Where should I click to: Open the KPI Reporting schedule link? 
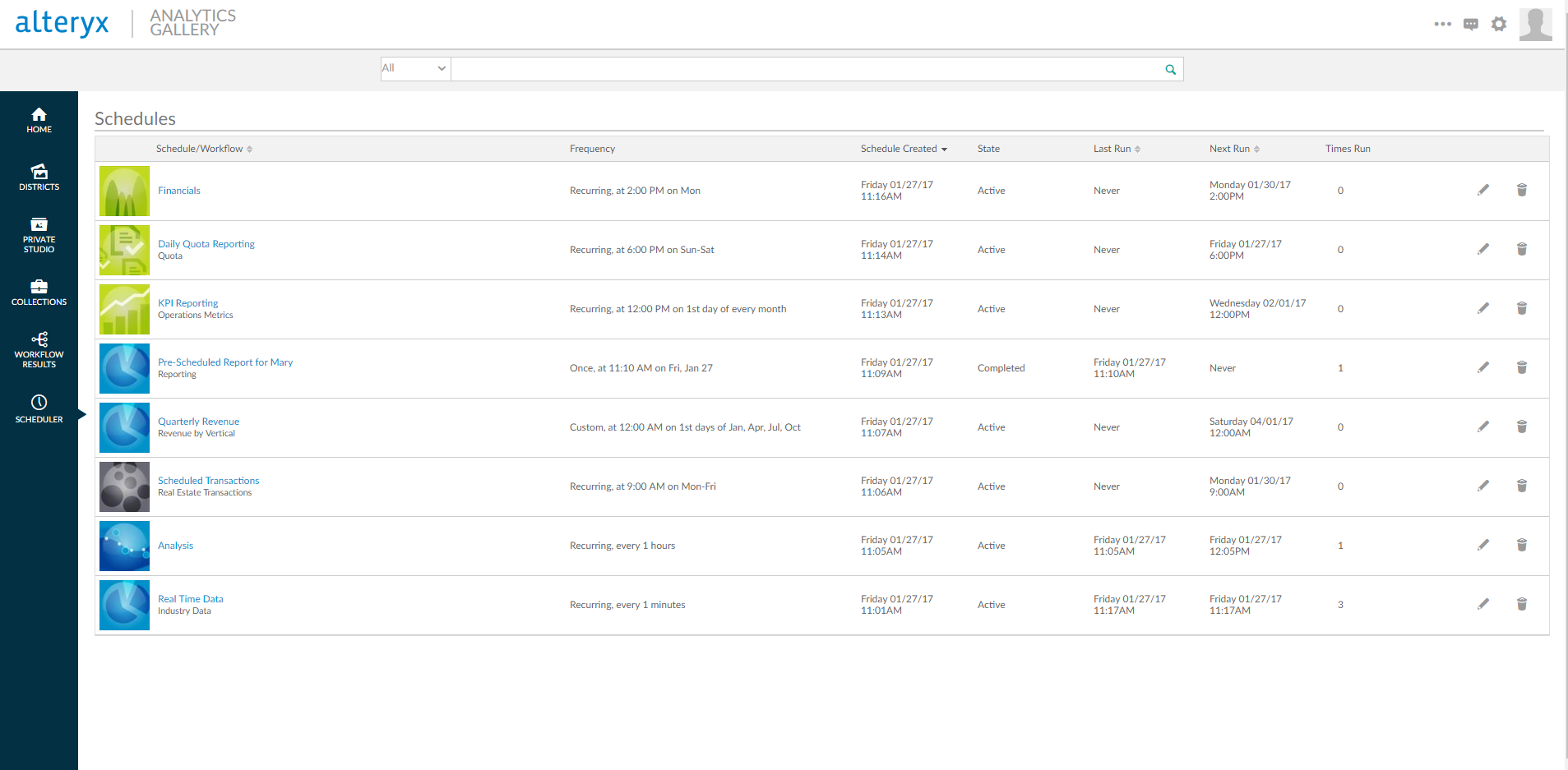tap(187, 302)
